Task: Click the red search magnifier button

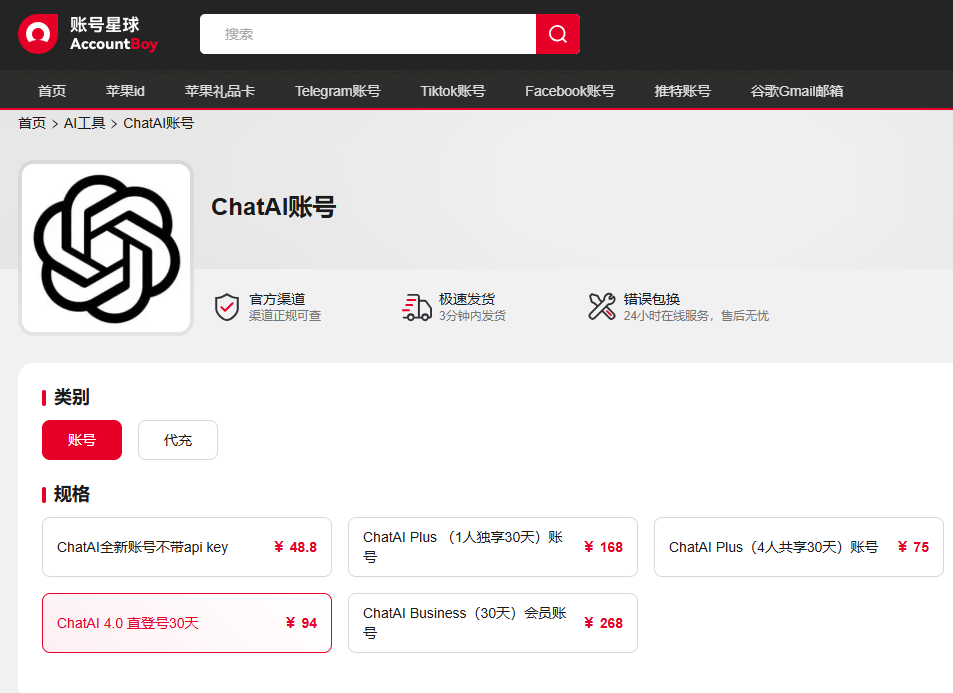Action: (558, 34)
